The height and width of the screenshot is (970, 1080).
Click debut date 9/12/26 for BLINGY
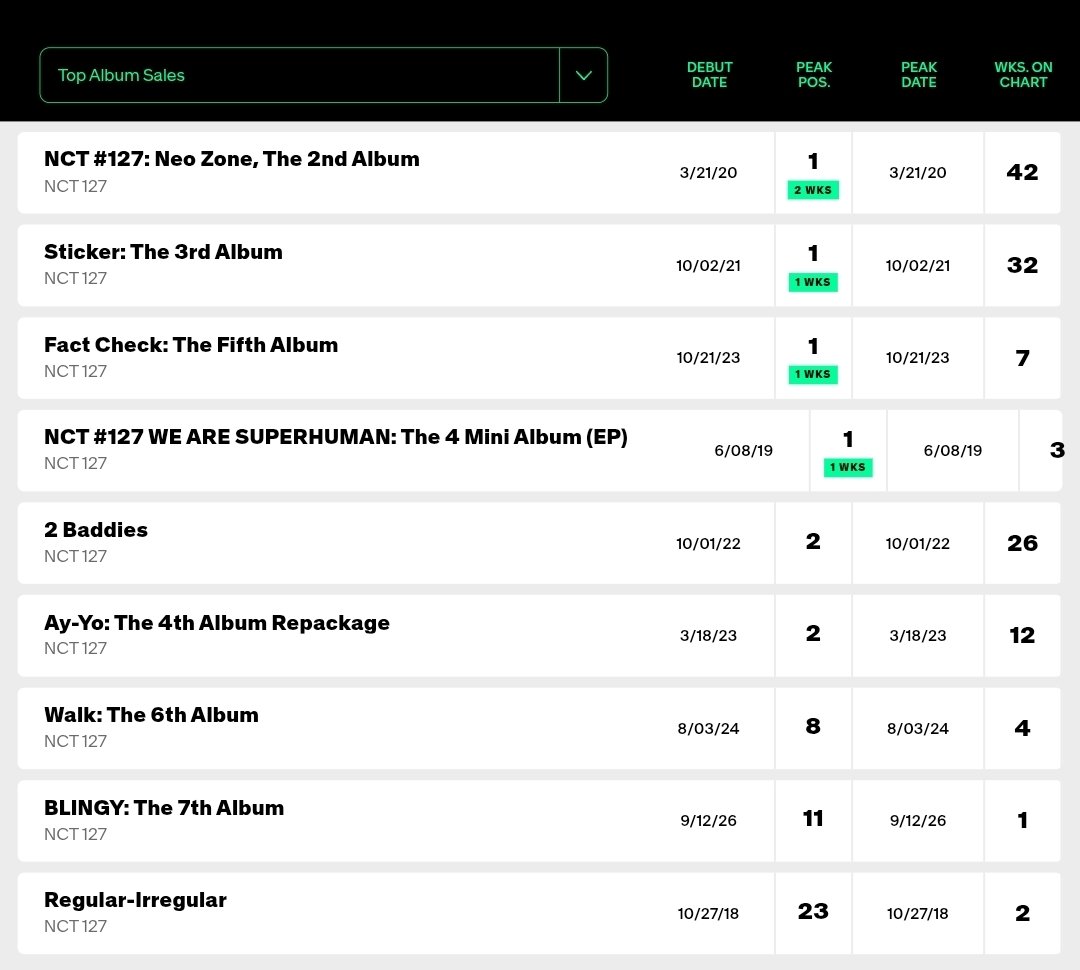pyautogui.click(x=708, y=821)
